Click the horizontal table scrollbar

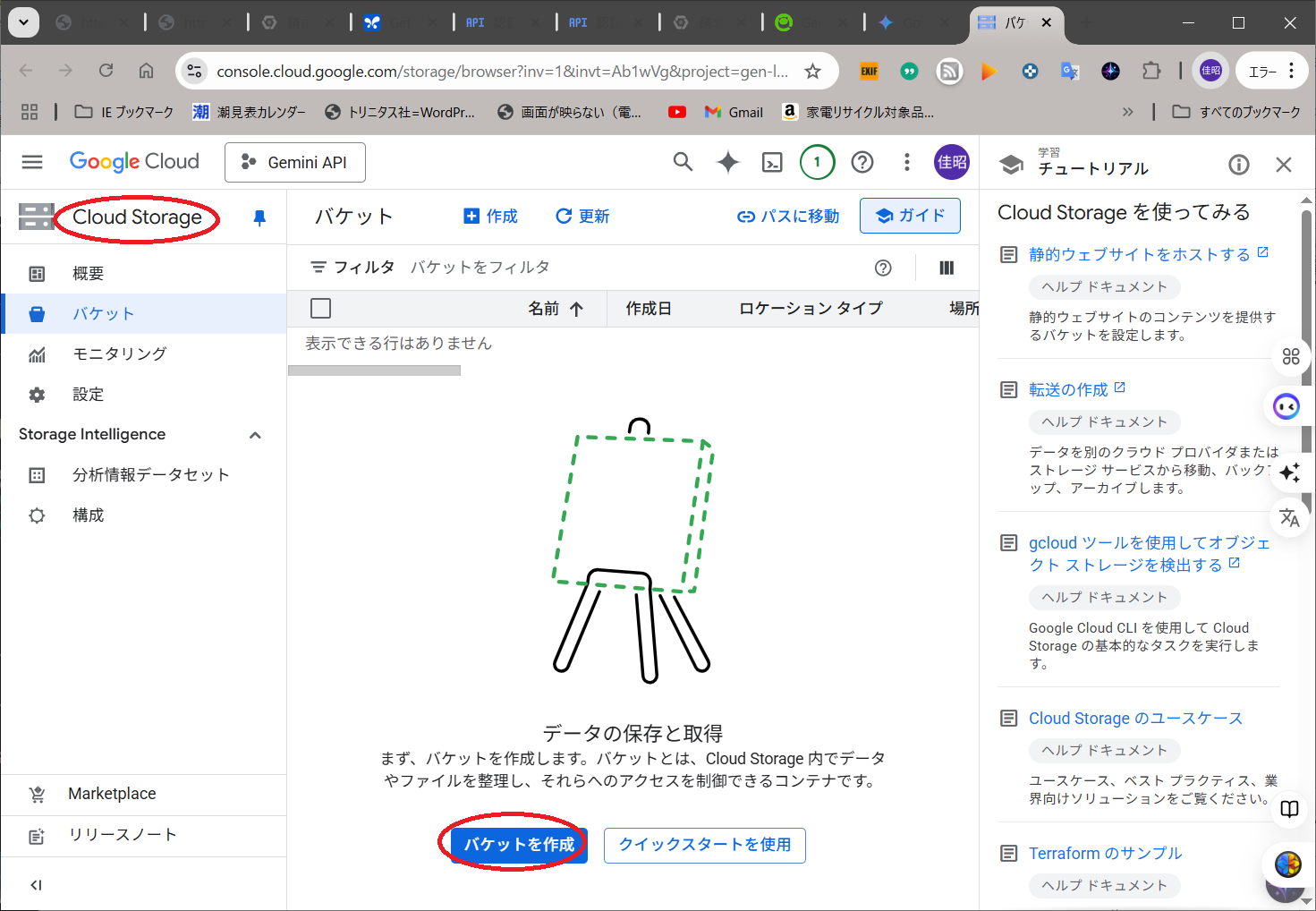click(x=374, y=370)
